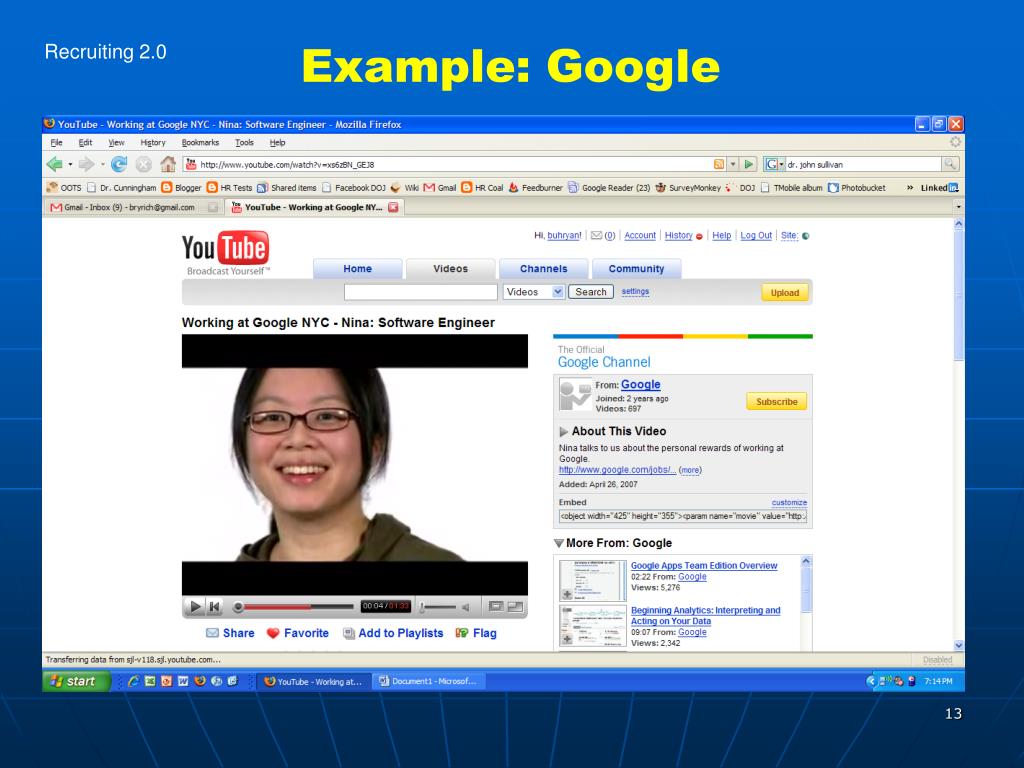Image resolution: width=1024 pixels, height=768 pixels.
Task: Mute the video with the speaker icon
Action: (466, 607)
